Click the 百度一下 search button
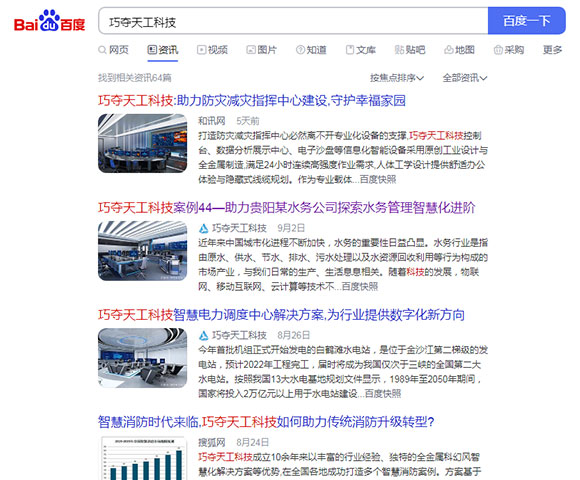The height and width of the screenshot is (480, 580). pyautogui.click(x=527, y=21)
